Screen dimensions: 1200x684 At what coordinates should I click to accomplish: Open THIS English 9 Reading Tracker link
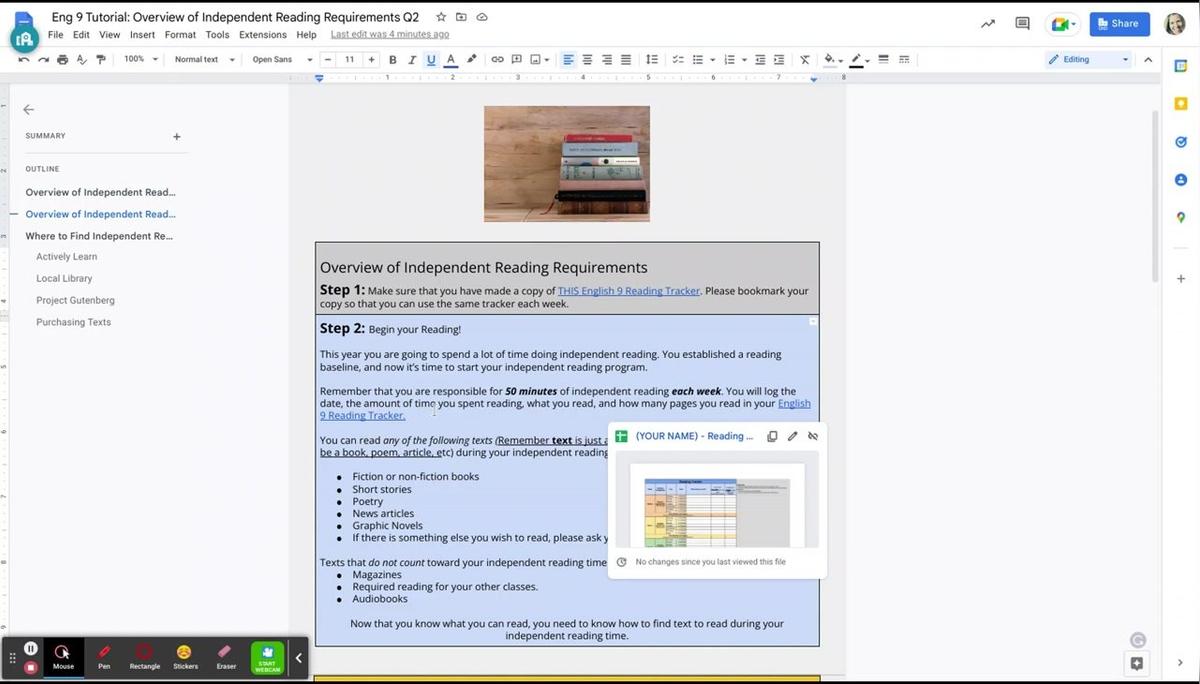pos(628,291)
